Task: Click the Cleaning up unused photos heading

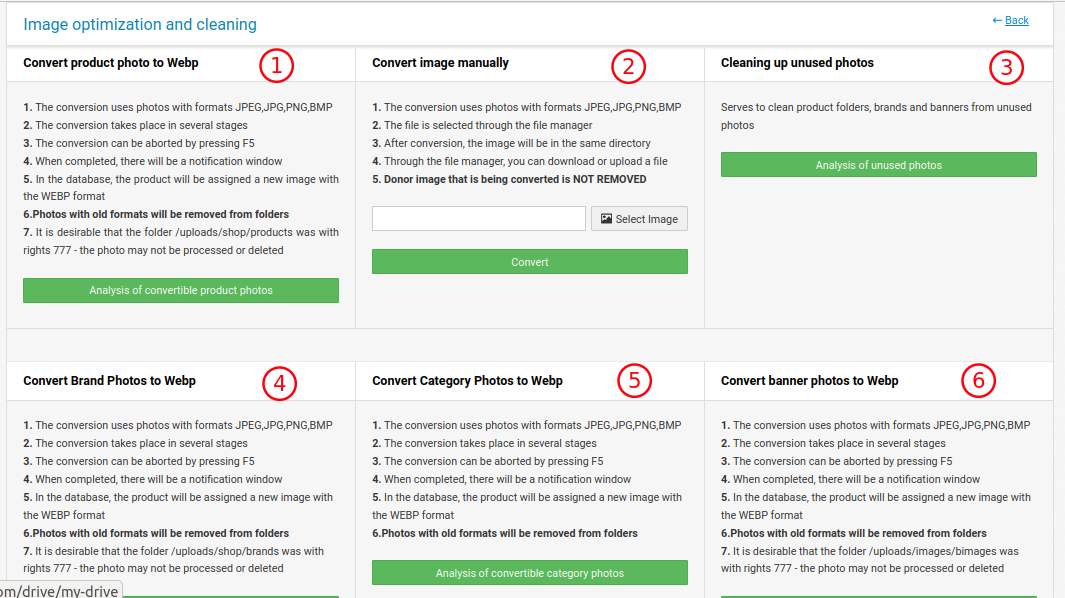Action: click(x=797, y=63)
